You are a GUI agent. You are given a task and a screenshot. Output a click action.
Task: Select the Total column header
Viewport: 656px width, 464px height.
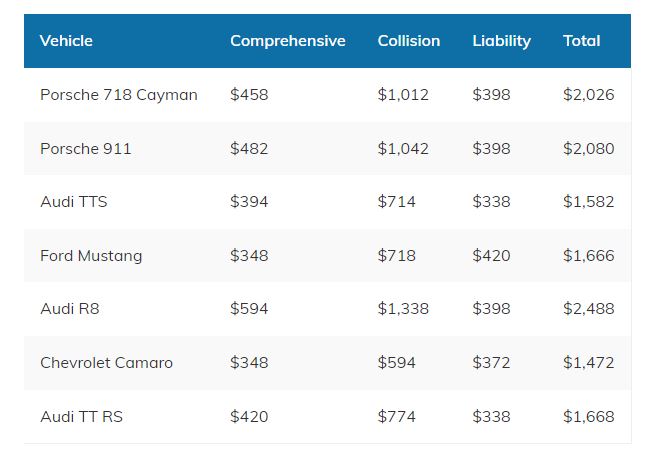(582, 41)
